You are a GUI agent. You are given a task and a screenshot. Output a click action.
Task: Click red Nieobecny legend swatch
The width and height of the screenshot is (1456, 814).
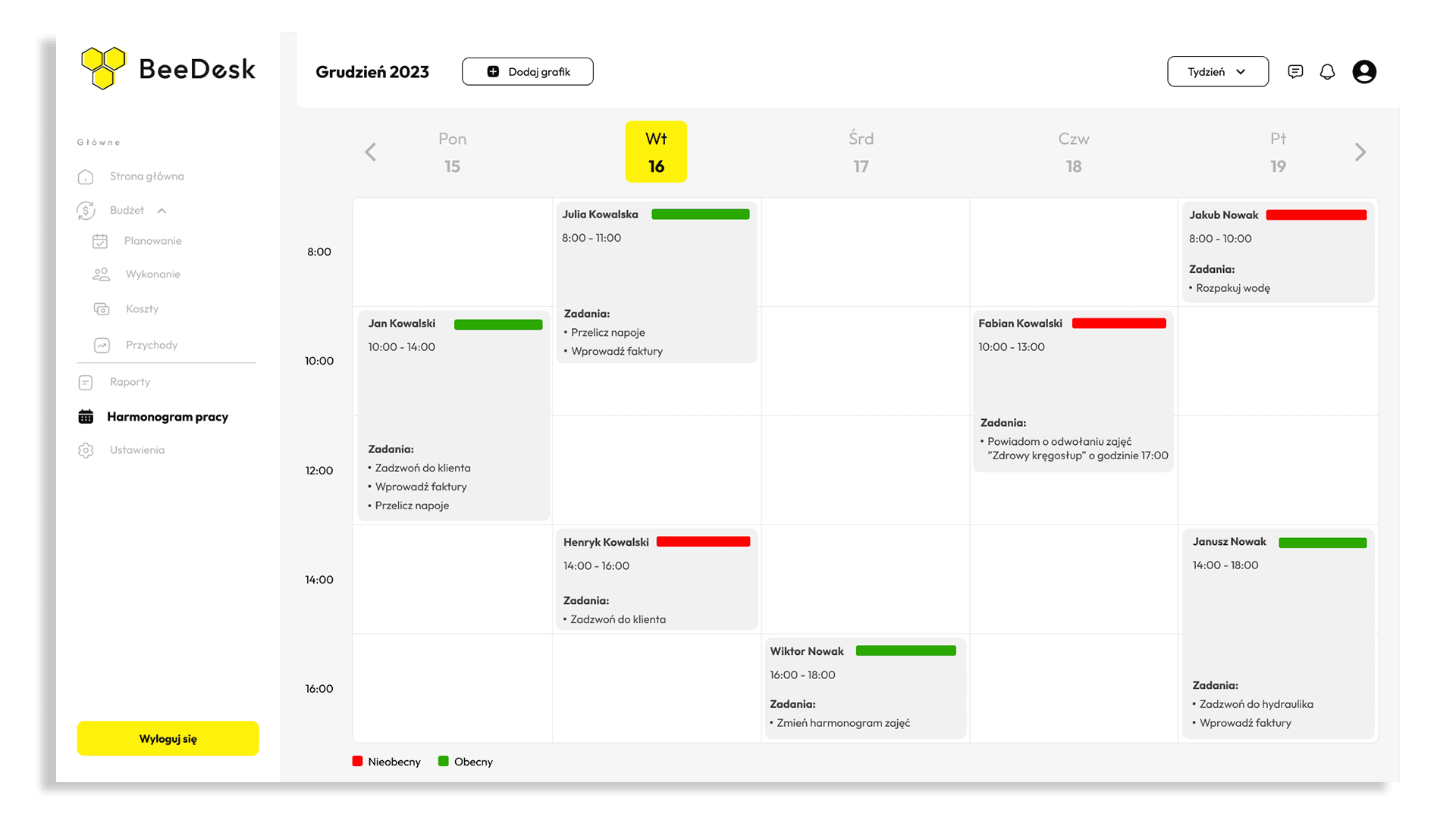358,761
